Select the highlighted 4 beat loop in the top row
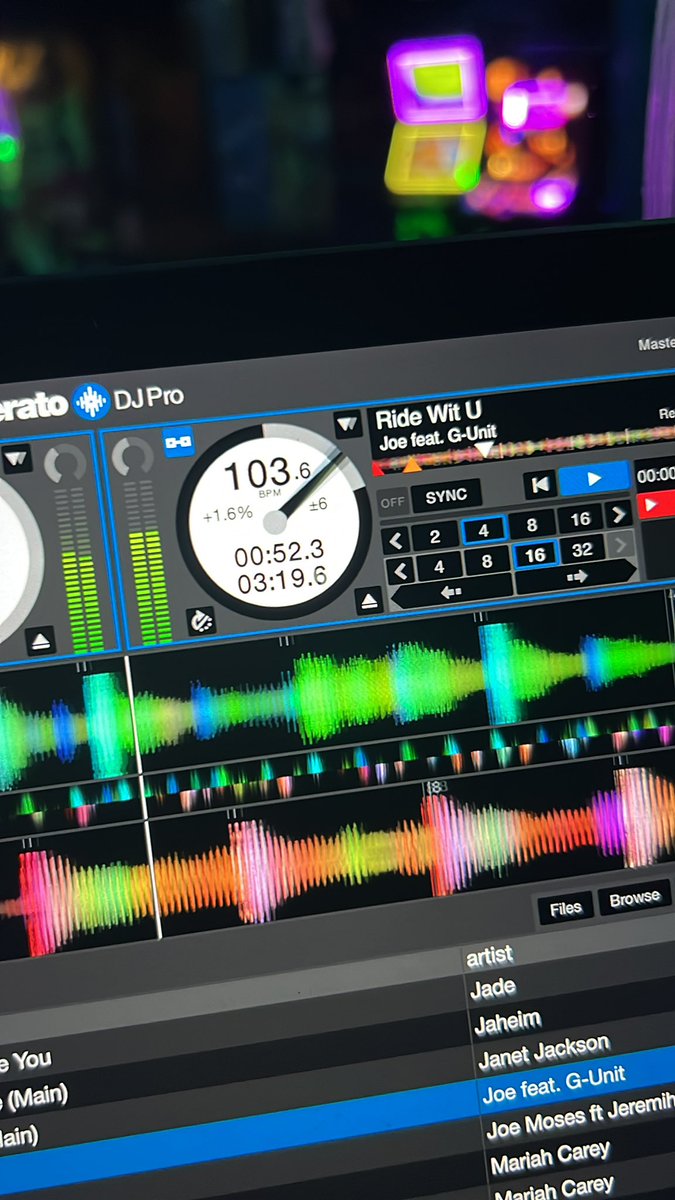675x1200 pixels. (x=484, y=530)
